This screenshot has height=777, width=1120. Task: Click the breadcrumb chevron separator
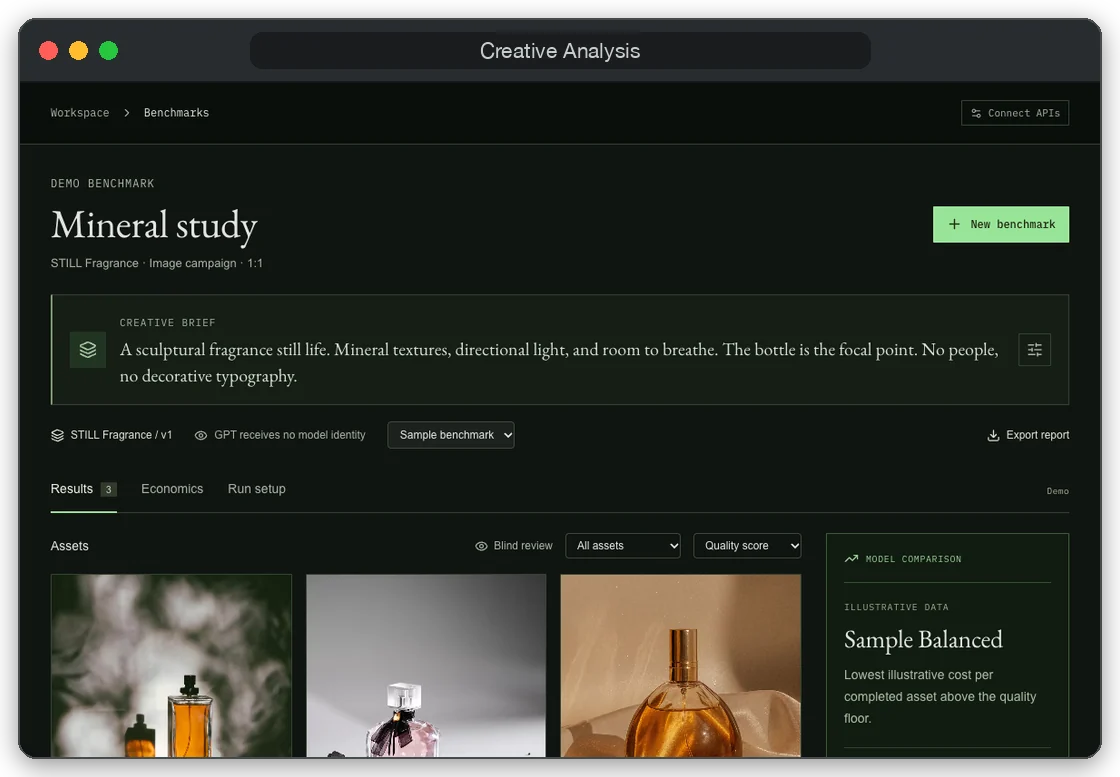click(126, 113)
